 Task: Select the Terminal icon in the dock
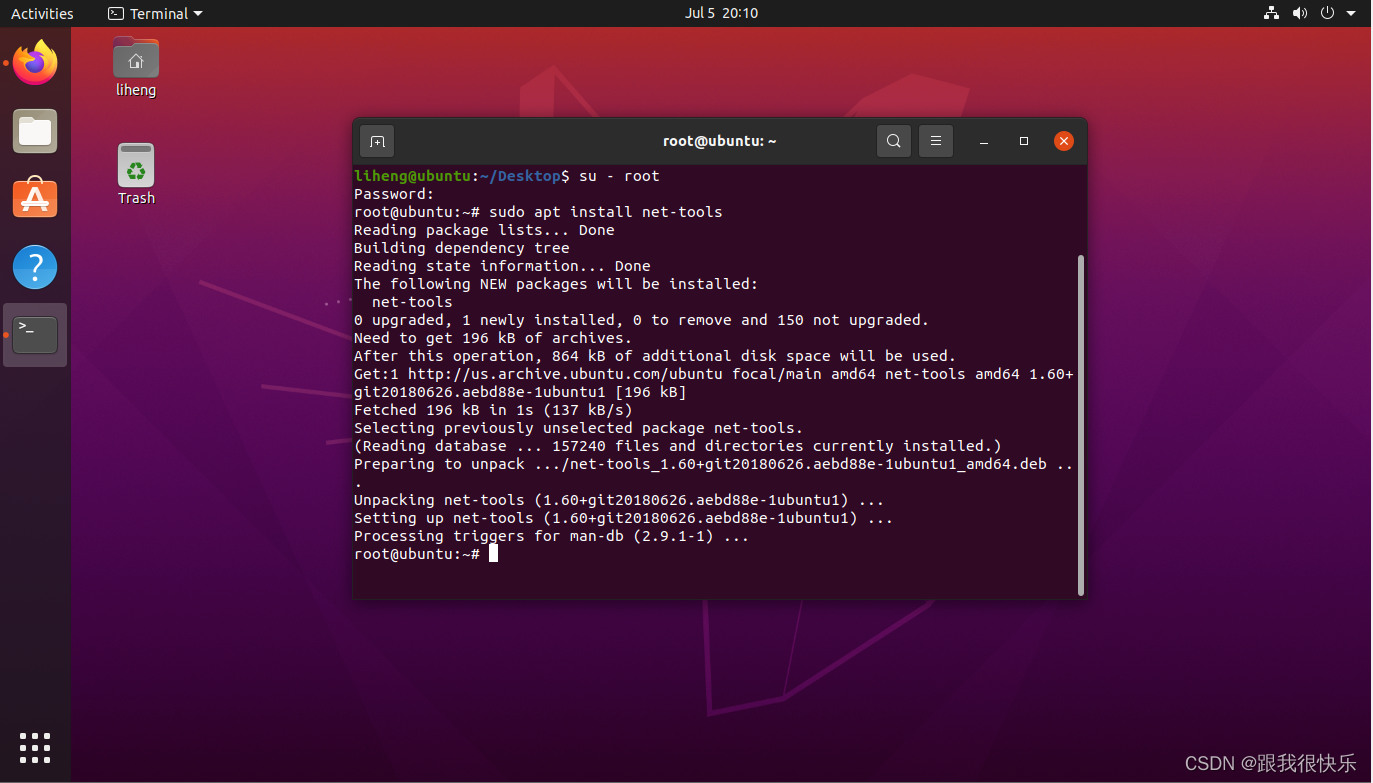[x=35, y=335]
